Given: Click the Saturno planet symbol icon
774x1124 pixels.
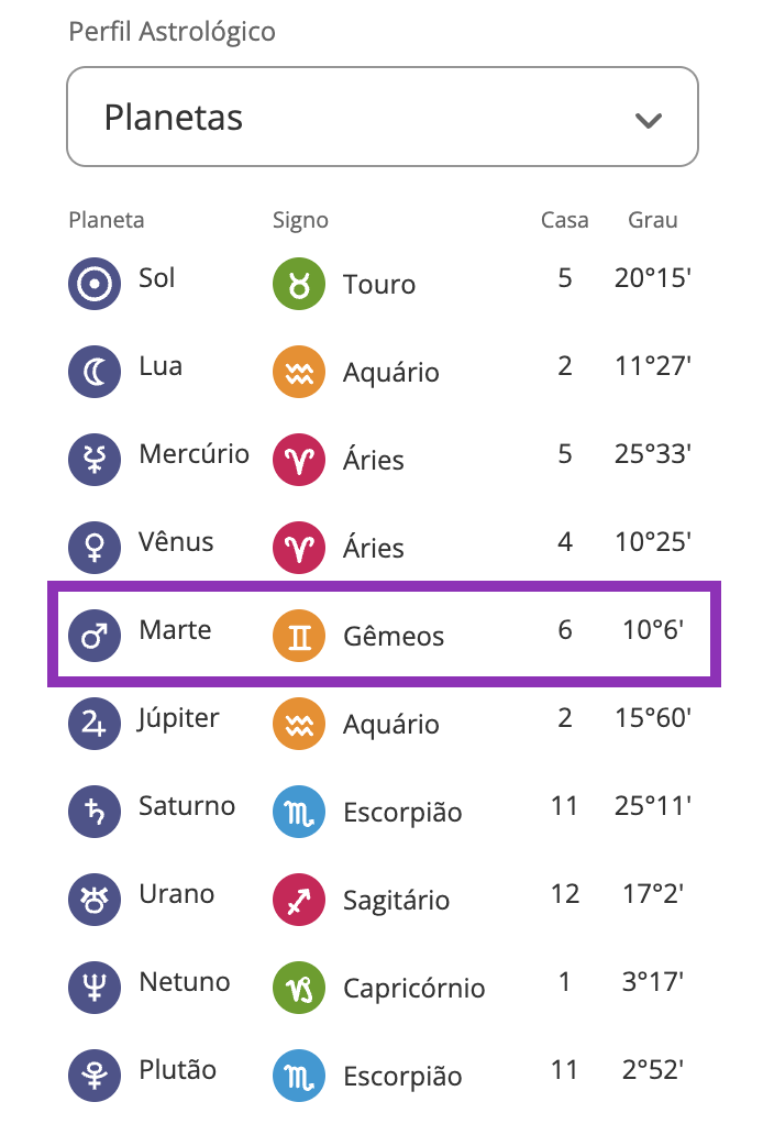Looking at the screenshot, I should click(93, 812).
